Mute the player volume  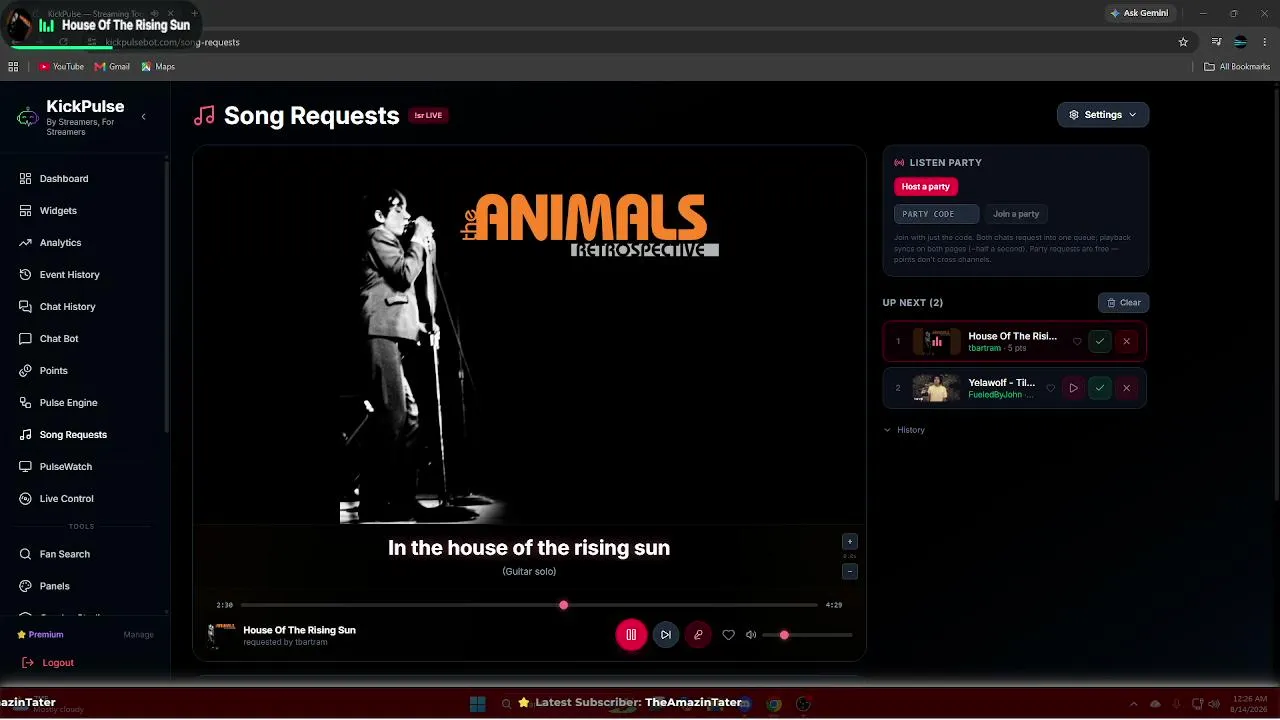(x=751, y=635)
